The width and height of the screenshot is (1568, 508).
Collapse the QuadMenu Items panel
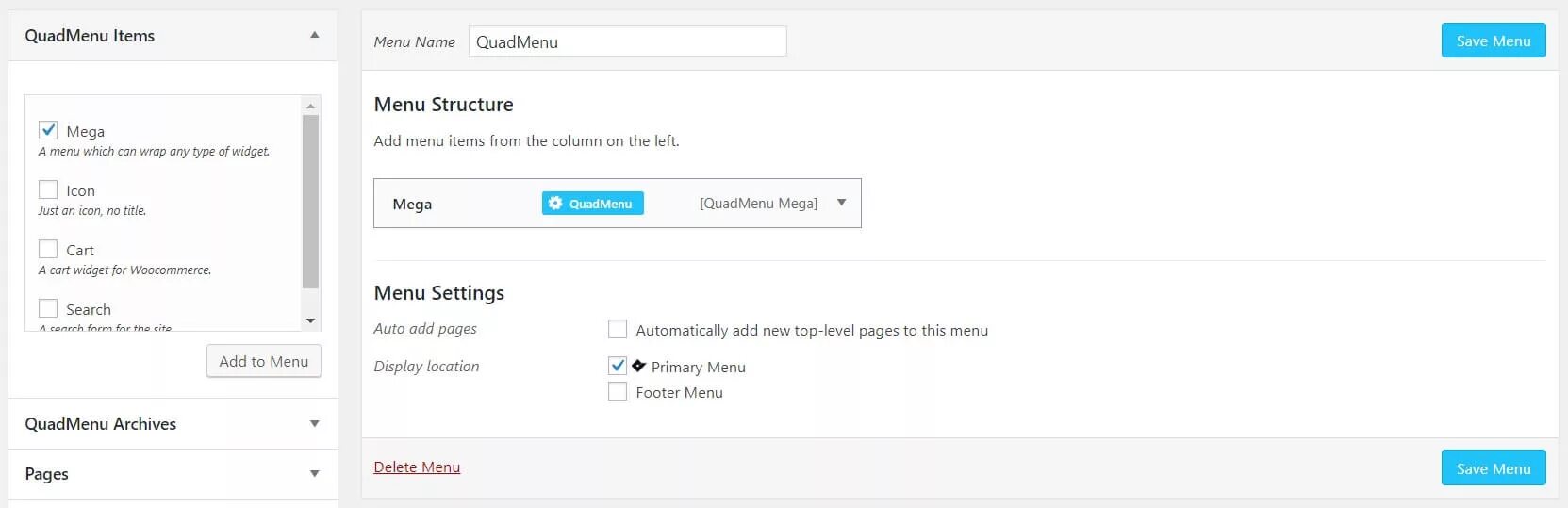pyautogui.click(x=314, y=36)
